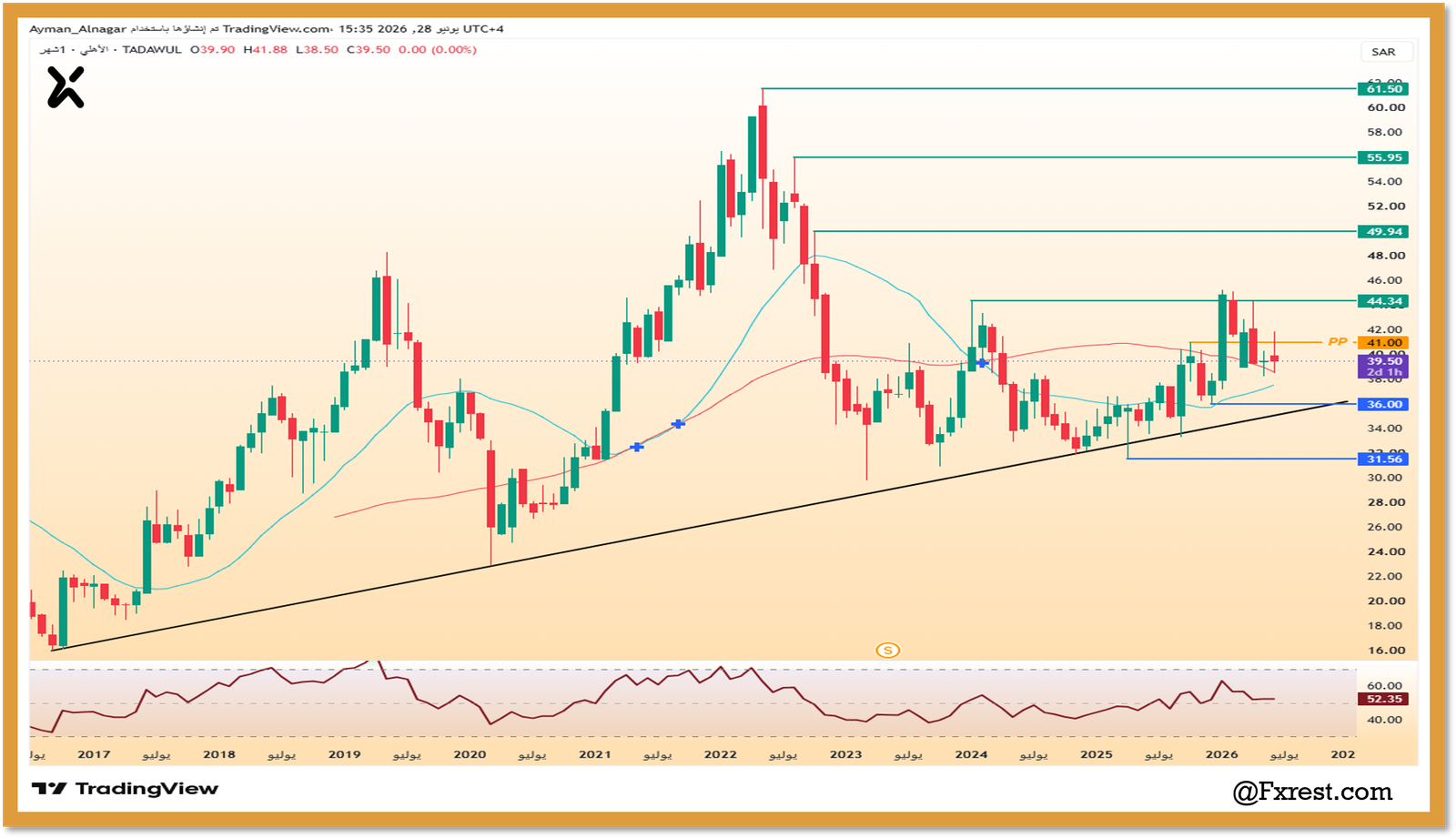Click 24.00 on the price scale

[x=1386, y=551]
